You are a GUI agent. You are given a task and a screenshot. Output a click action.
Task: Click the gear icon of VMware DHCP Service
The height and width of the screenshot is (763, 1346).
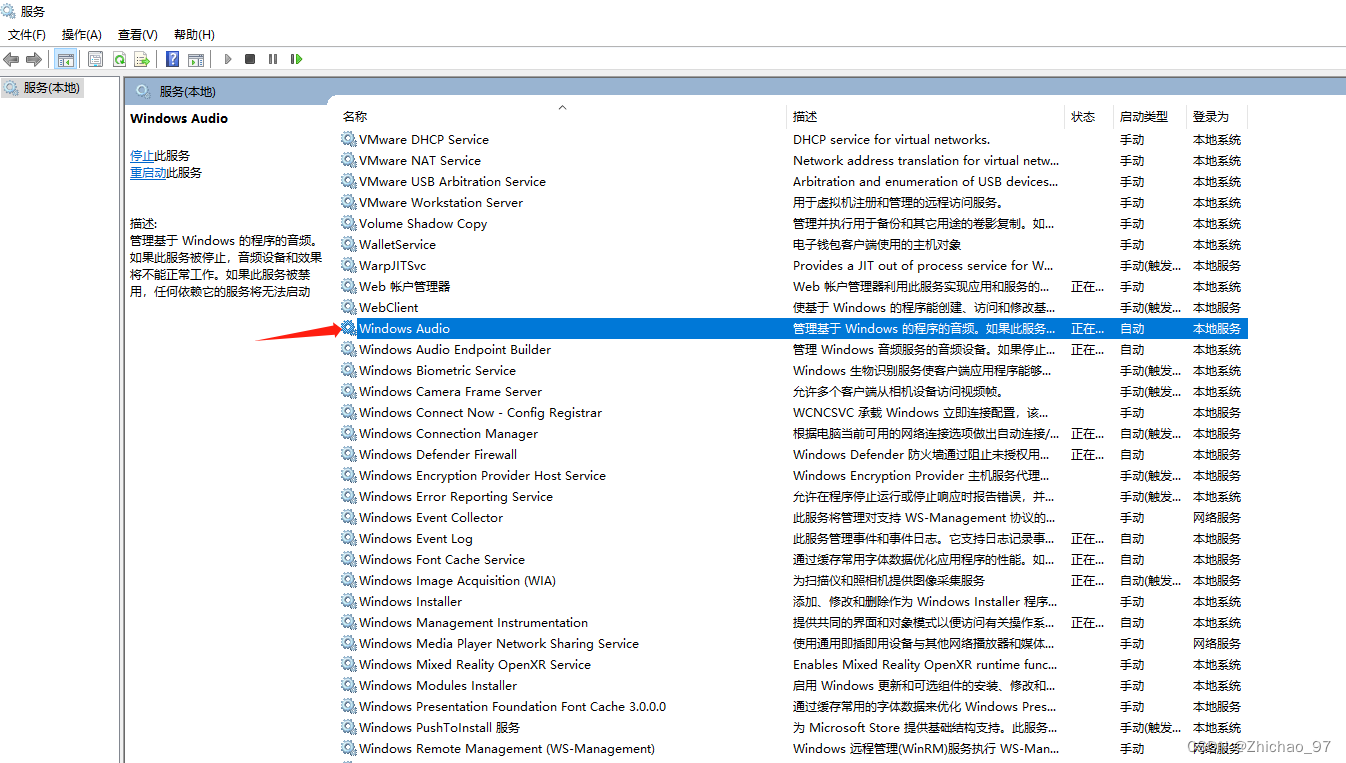point(348,139)
